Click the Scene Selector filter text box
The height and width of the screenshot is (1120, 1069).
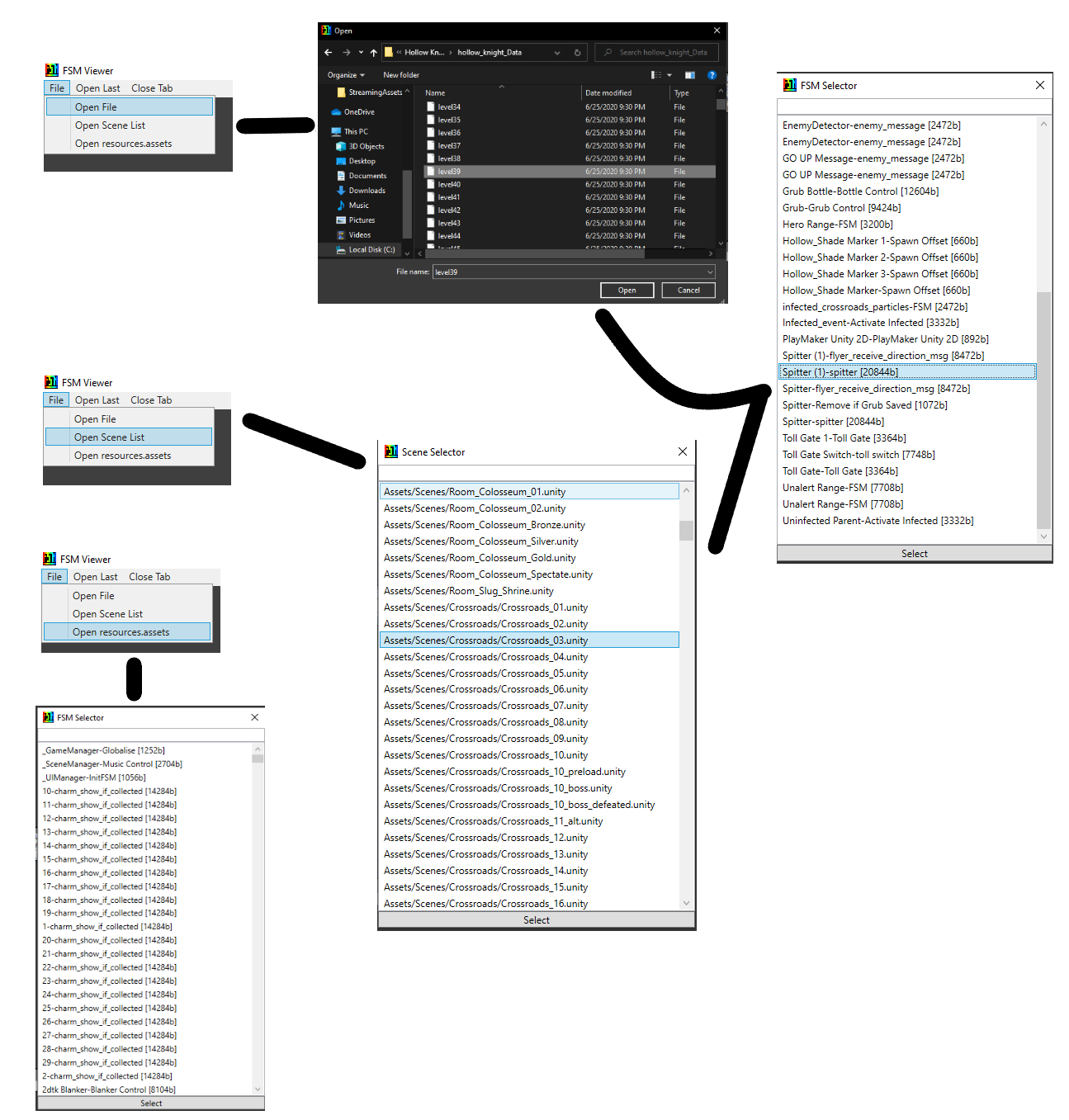coord(537,474)
